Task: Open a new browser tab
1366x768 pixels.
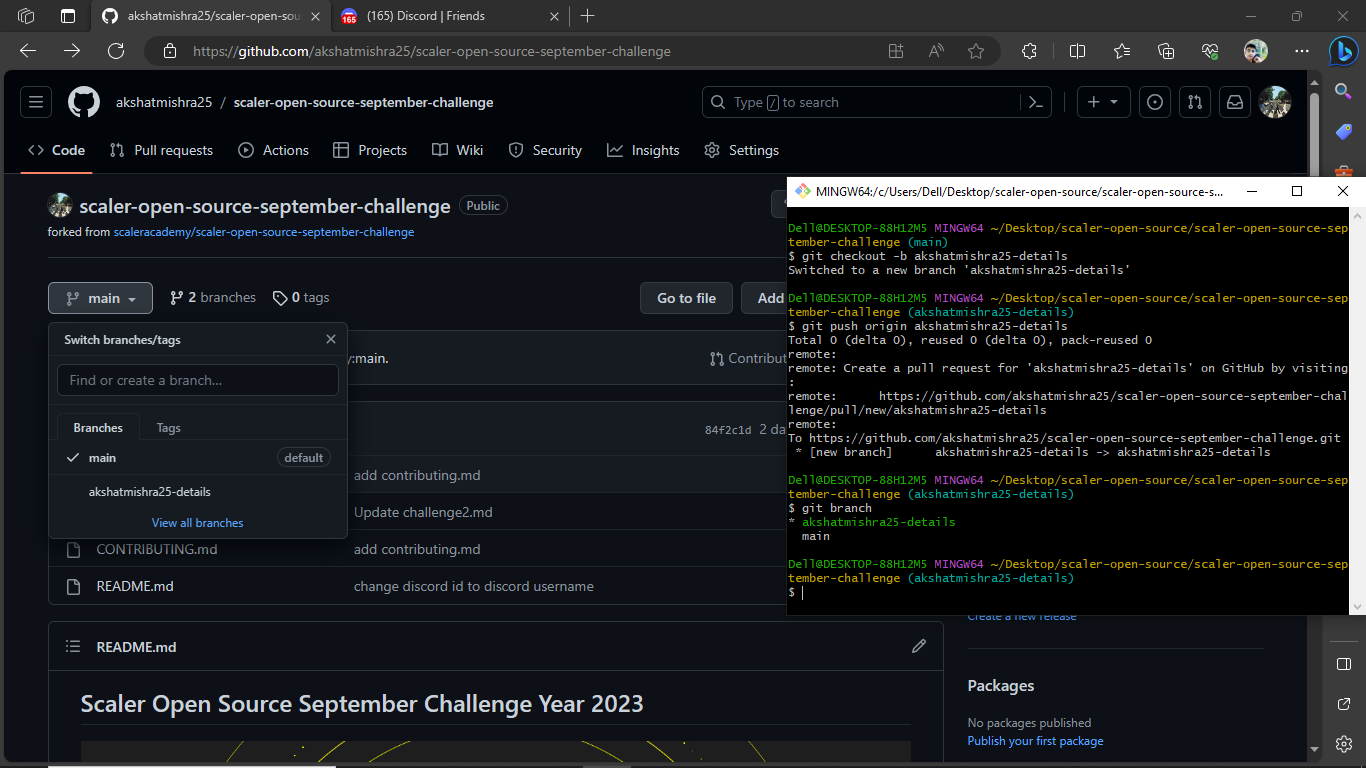Action: [x=587, y=16]
